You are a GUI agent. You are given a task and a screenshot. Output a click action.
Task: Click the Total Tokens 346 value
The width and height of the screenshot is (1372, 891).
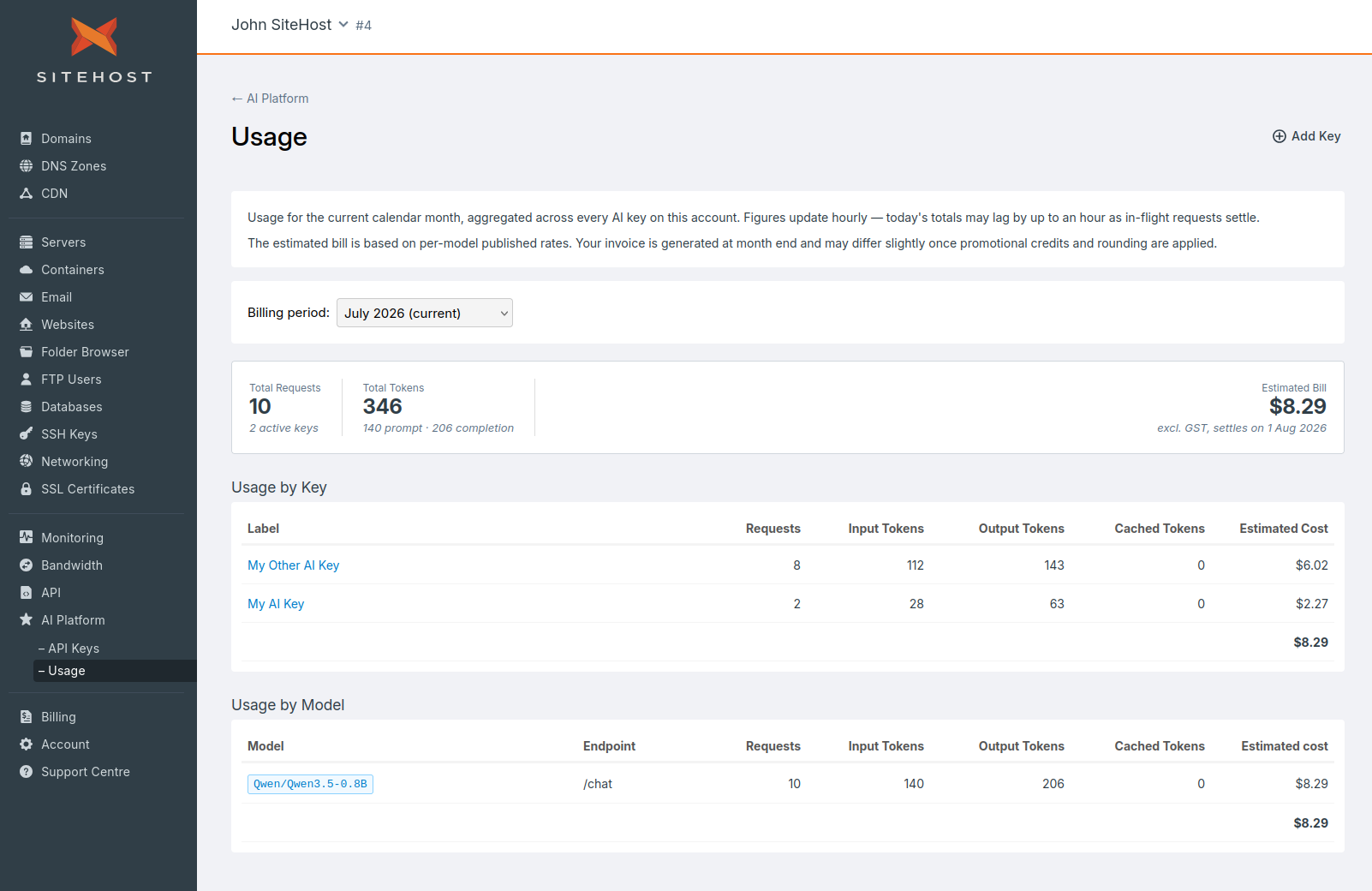(383, 406)
